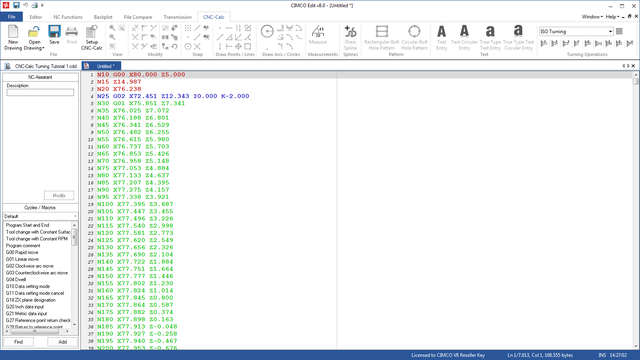This screenshot has width=640, height=360.
Task: Open the CNC-Calc Turning Tutorial document tab
Action: click(x=41, y=66)
